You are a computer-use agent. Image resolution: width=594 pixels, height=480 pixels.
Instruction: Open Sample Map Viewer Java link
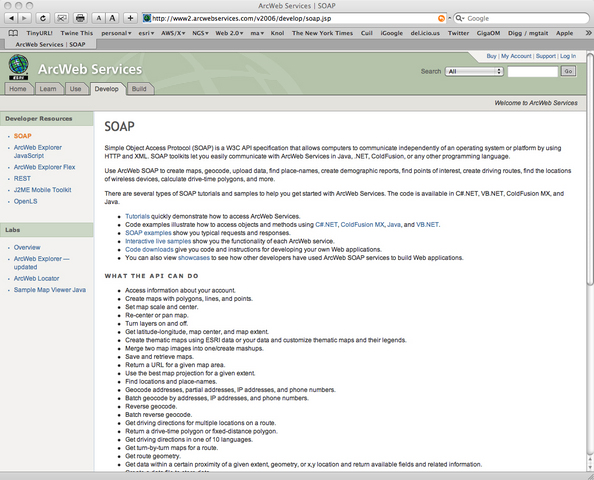pos(50,290)
